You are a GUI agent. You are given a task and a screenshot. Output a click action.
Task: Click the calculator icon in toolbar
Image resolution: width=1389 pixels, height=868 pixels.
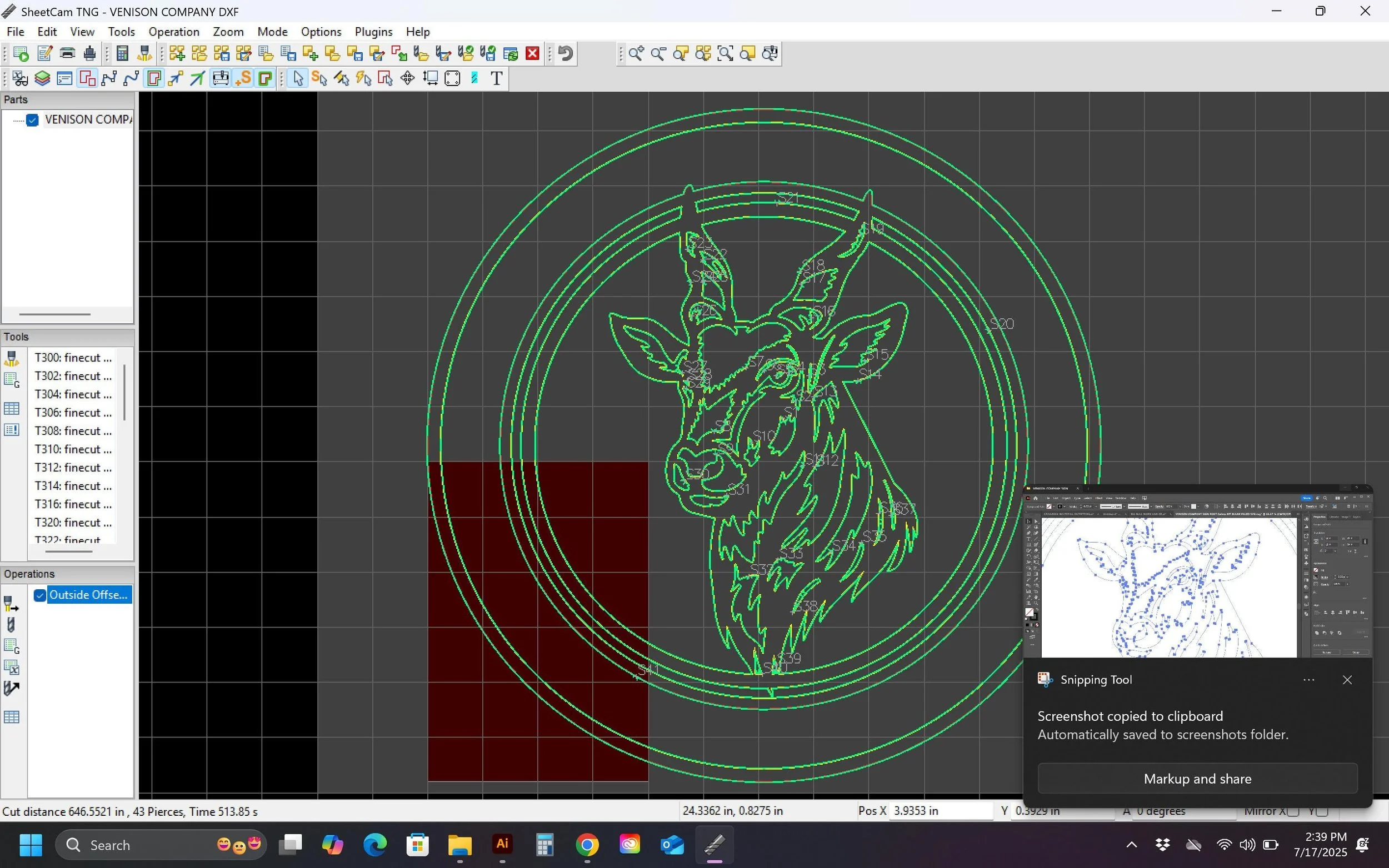tap(122, 53)
